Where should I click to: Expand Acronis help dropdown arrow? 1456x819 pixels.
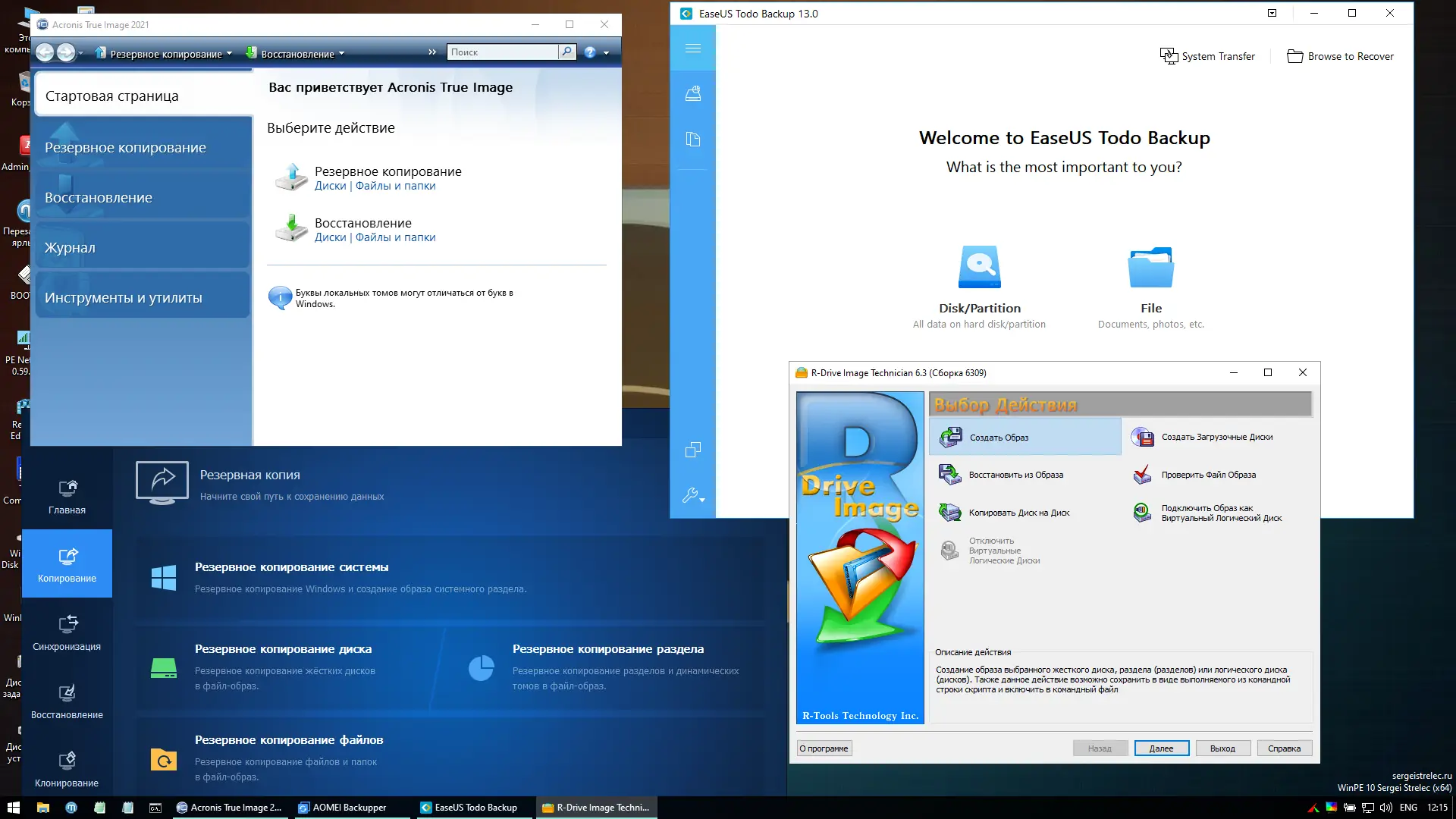pos(606,53)
